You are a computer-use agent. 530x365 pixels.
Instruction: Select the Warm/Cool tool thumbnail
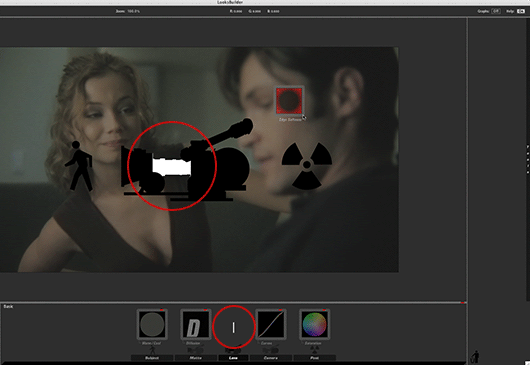[152, 324]
